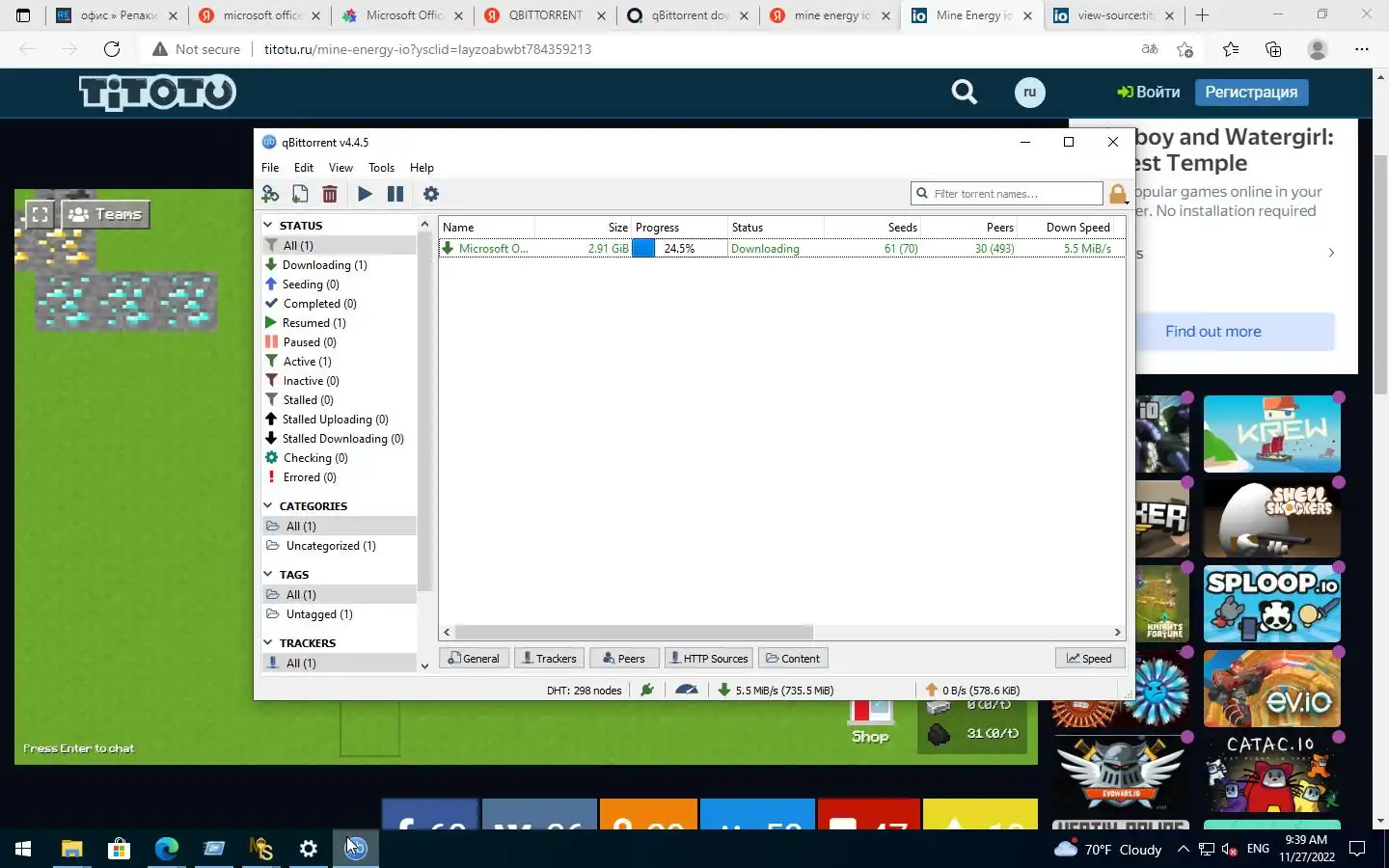Sort torrents by Down Speed column header
Screen dimensions: 1389x868
pos(1066,227)
